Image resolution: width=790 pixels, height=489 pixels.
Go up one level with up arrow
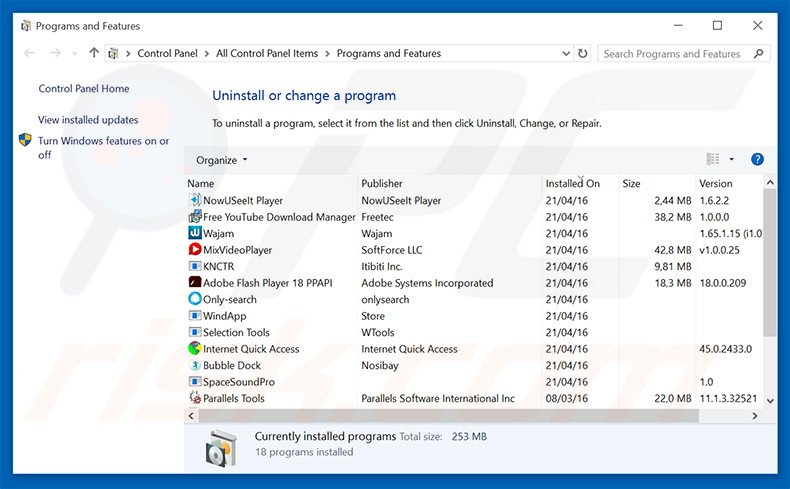94,53
